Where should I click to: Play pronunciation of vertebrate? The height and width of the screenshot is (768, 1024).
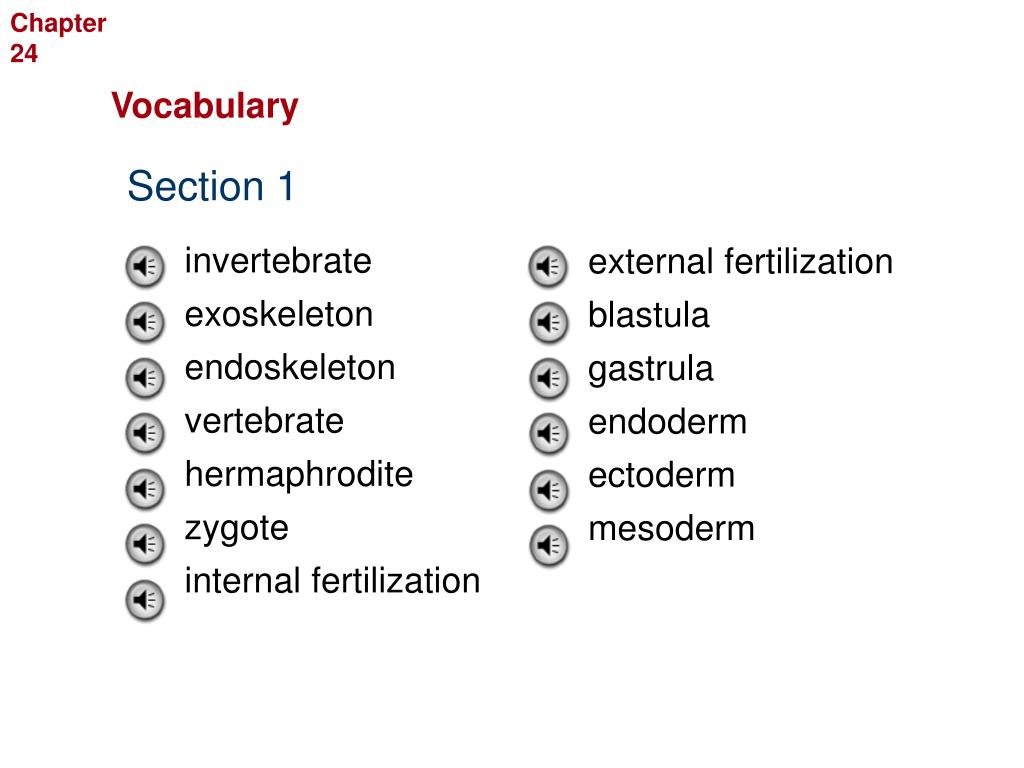(x=144, y=433)
